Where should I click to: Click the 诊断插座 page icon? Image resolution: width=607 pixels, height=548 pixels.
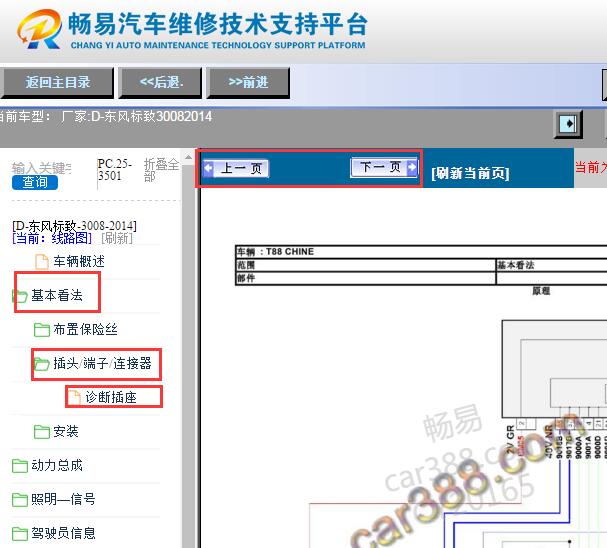74,397
